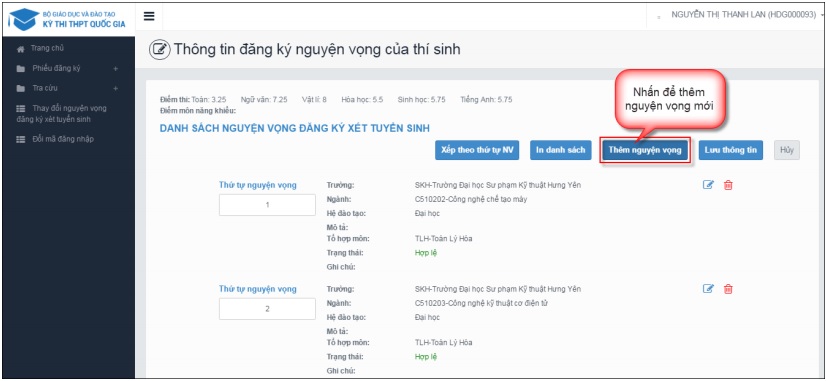Click the page heading Thông tin đăng ký nguyện vọng
The image size is (826, 381).
317,50
